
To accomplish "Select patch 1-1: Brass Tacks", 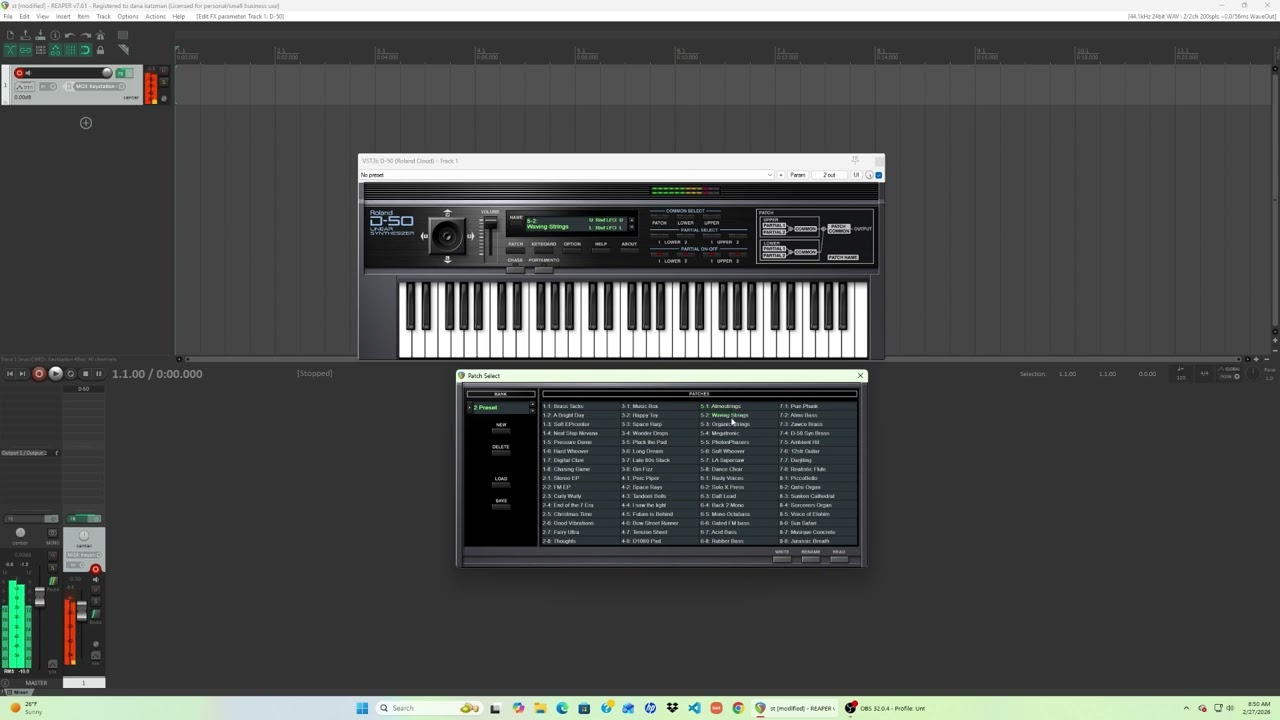I will [x=580, y=406].
